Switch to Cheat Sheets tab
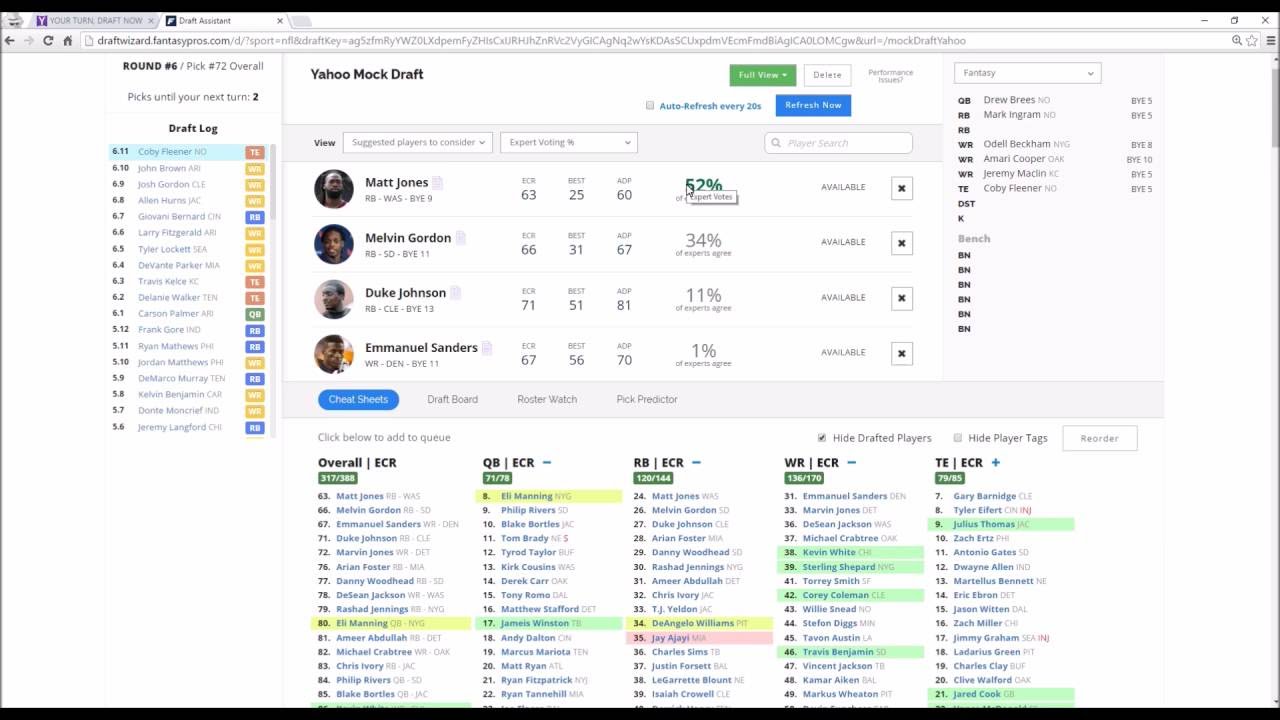1280x720 pixels. point(358,399)
